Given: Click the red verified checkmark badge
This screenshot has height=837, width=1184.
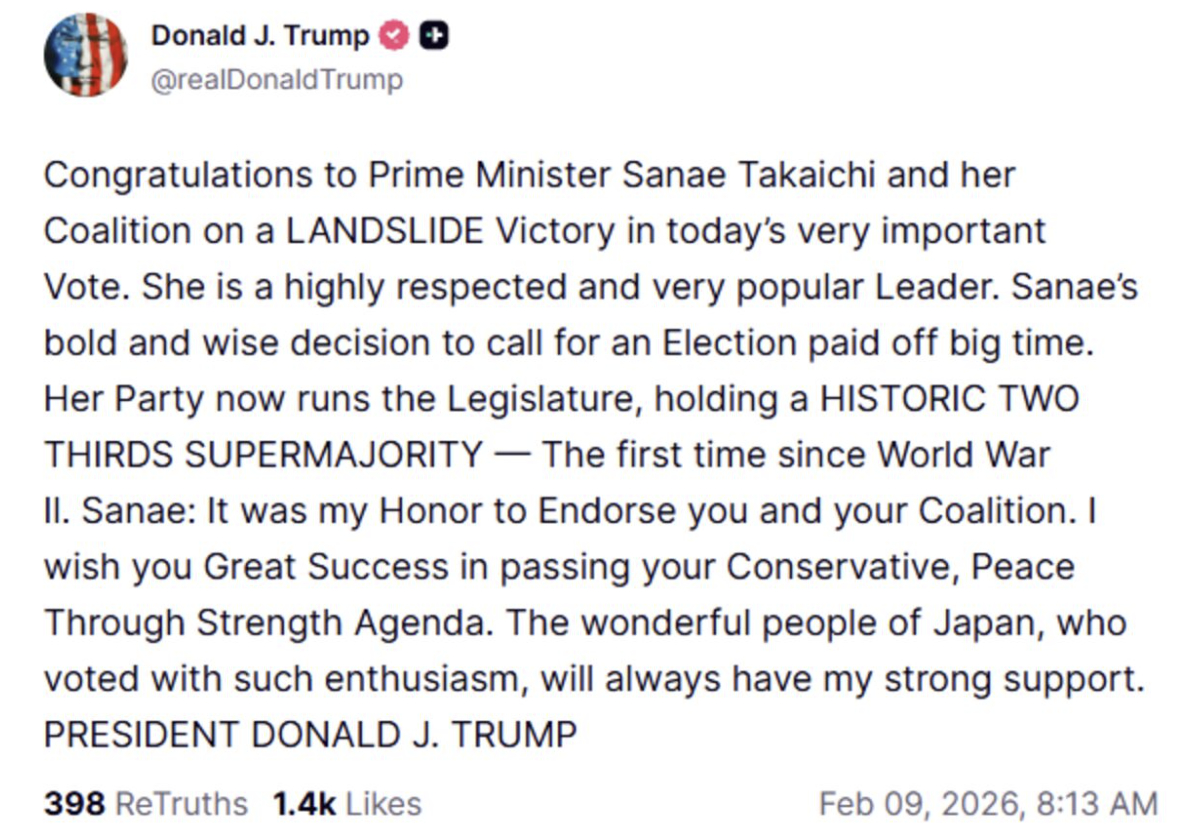Looking at the screenshot, I should pos(395,36).
